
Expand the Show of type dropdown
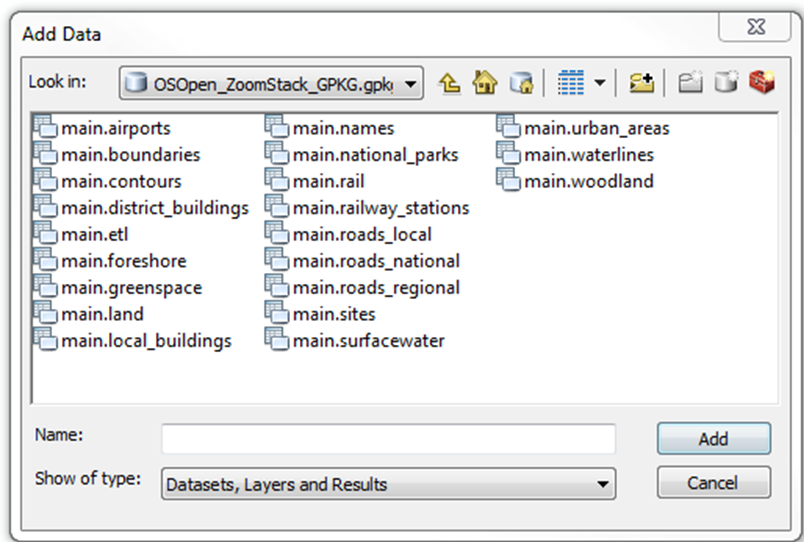[x=603, y=484]
